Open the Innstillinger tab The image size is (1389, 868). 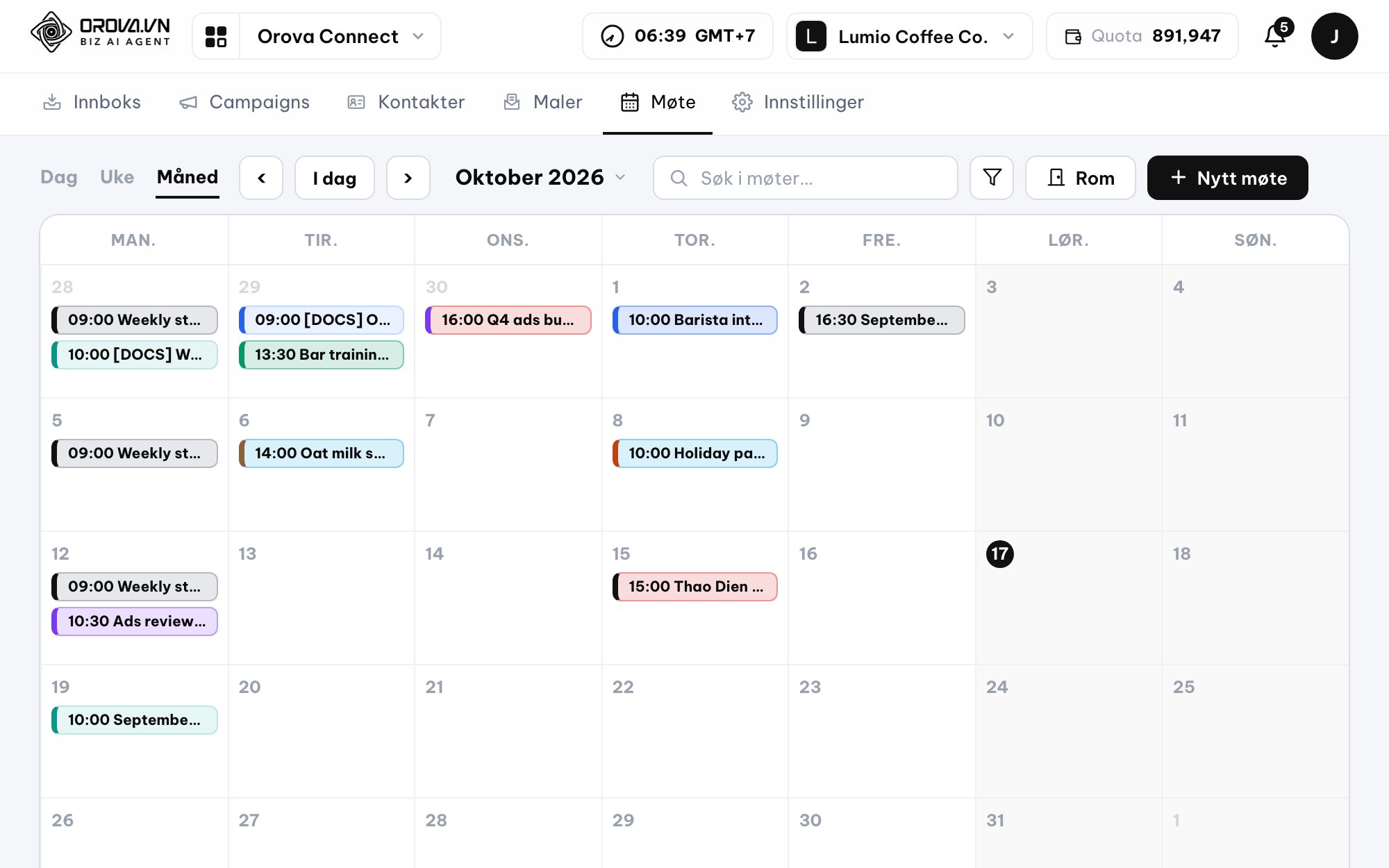click(x=798, y=102)
